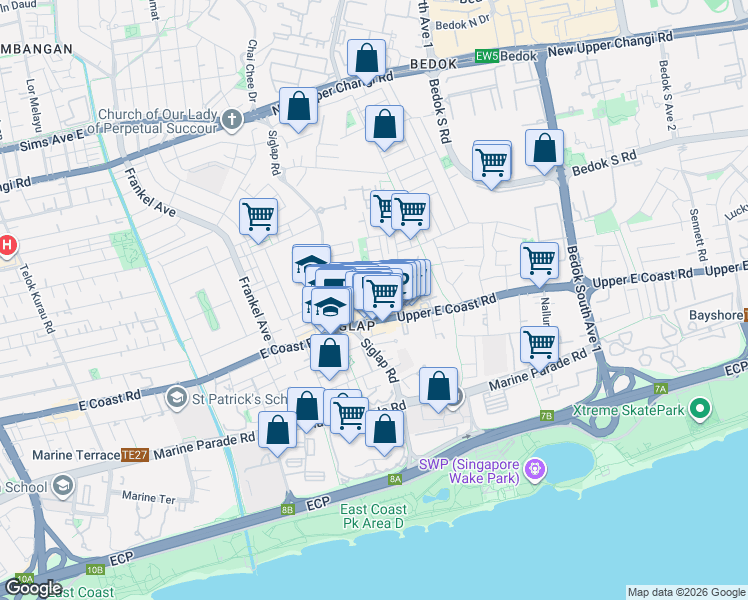Click the 8B expressway exit badge
The height and width of the screenshot is (600, 748).
287,510
